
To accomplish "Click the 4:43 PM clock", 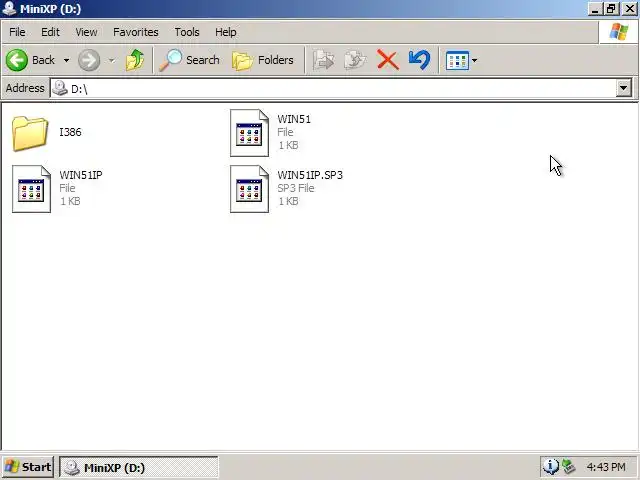I will click(606, 467).
